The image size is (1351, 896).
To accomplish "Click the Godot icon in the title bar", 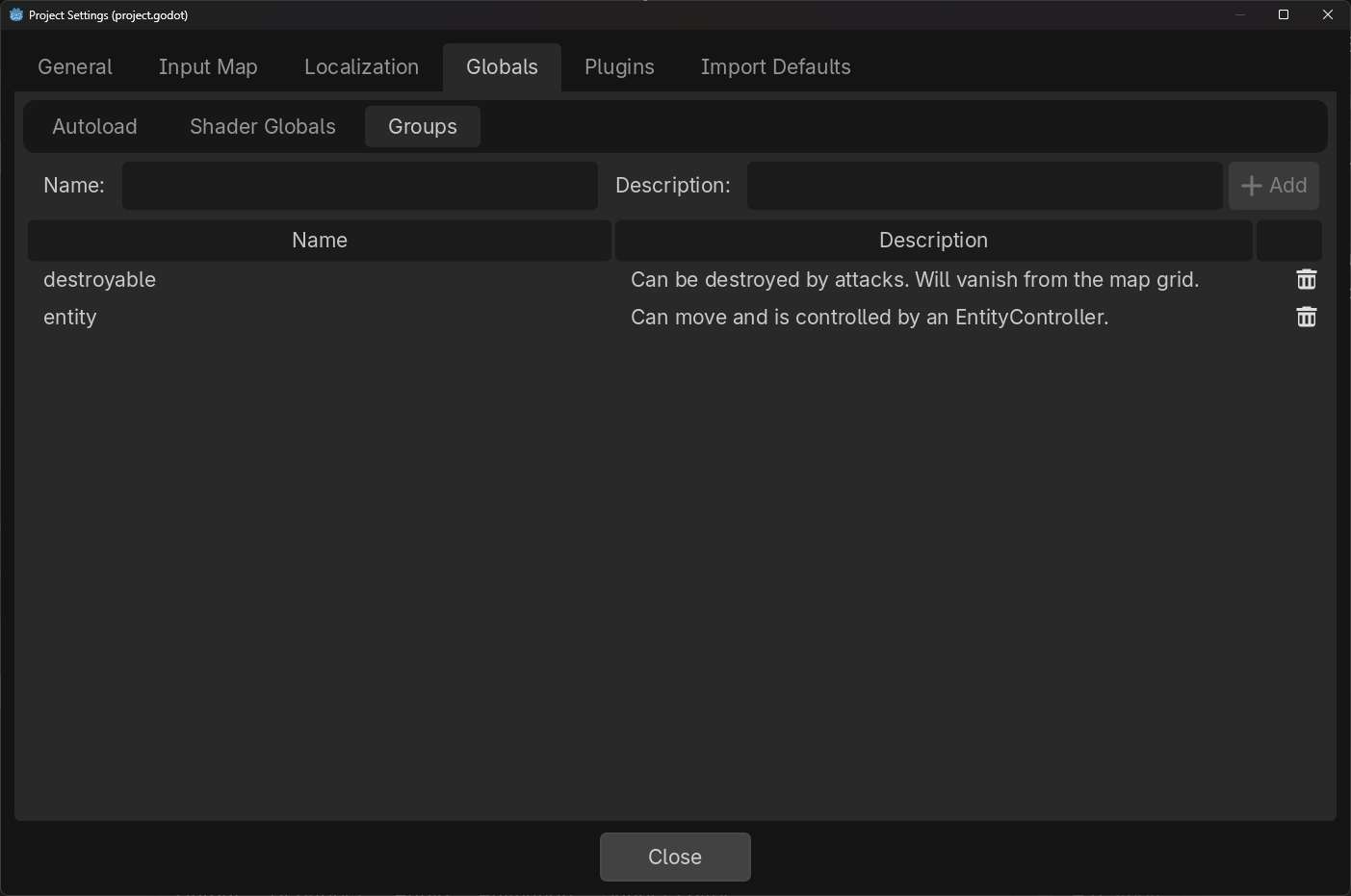I will 14,14.
